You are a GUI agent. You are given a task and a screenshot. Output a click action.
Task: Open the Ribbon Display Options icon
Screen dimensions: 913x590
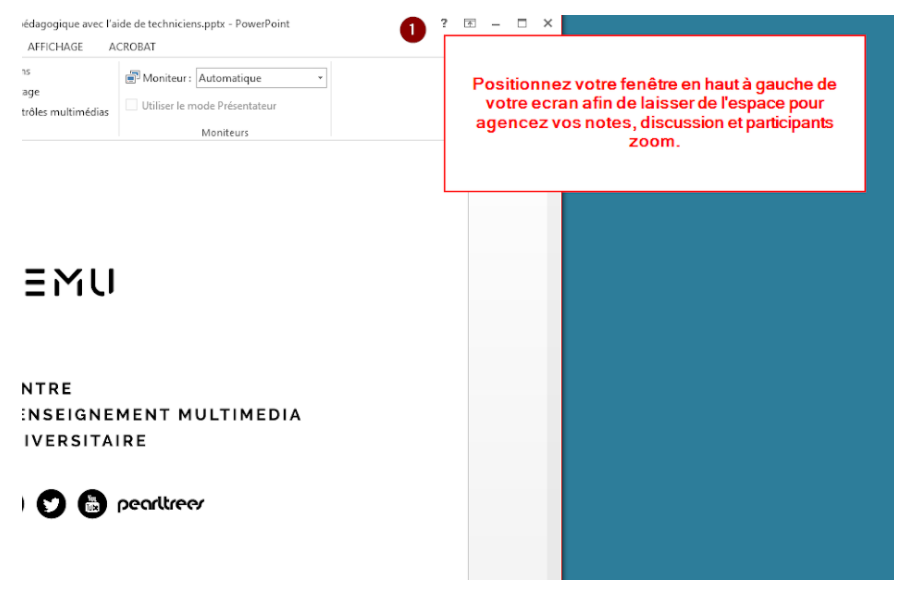470,23
